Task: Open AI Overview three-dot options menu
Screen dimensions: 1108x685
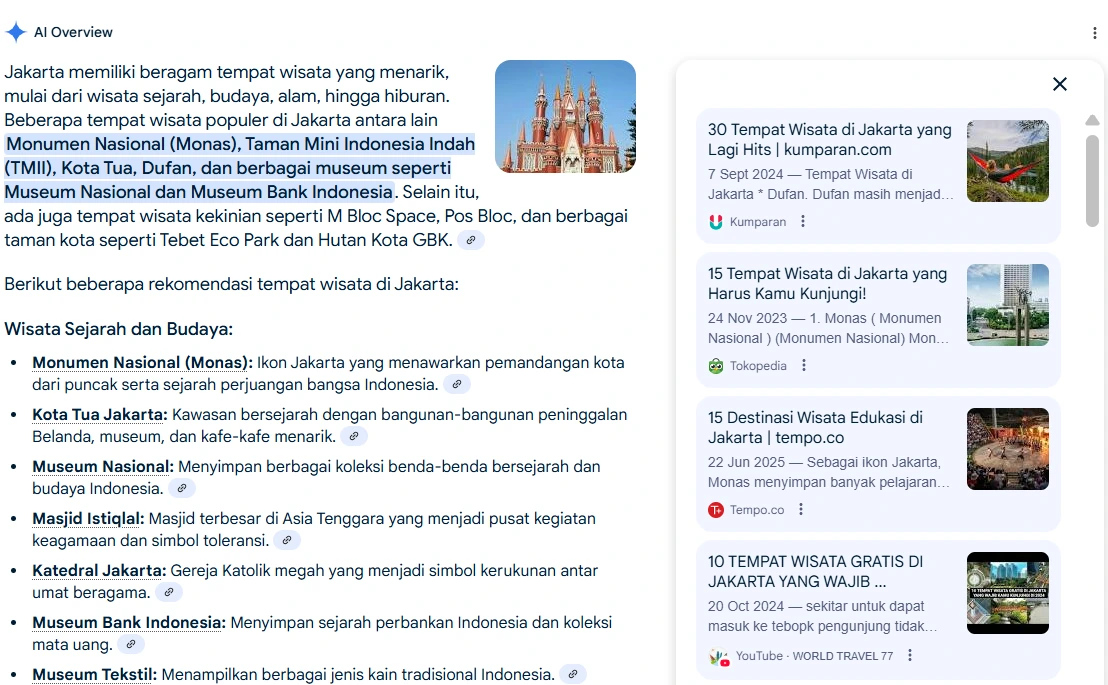Action: pyautogui.click(x=1094, y=33)
